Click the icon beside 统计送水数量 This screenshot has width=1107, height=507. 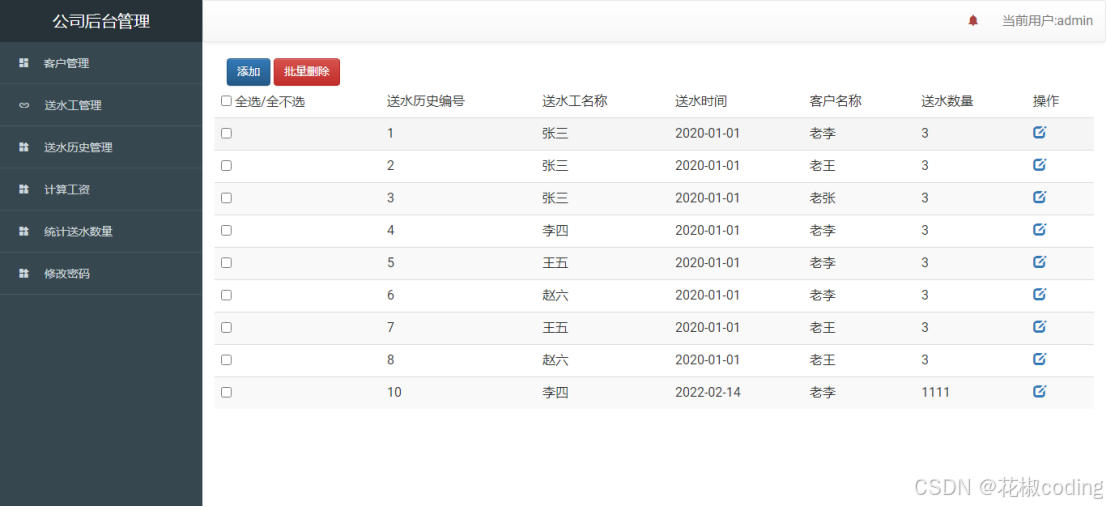[x=24, y=232]
